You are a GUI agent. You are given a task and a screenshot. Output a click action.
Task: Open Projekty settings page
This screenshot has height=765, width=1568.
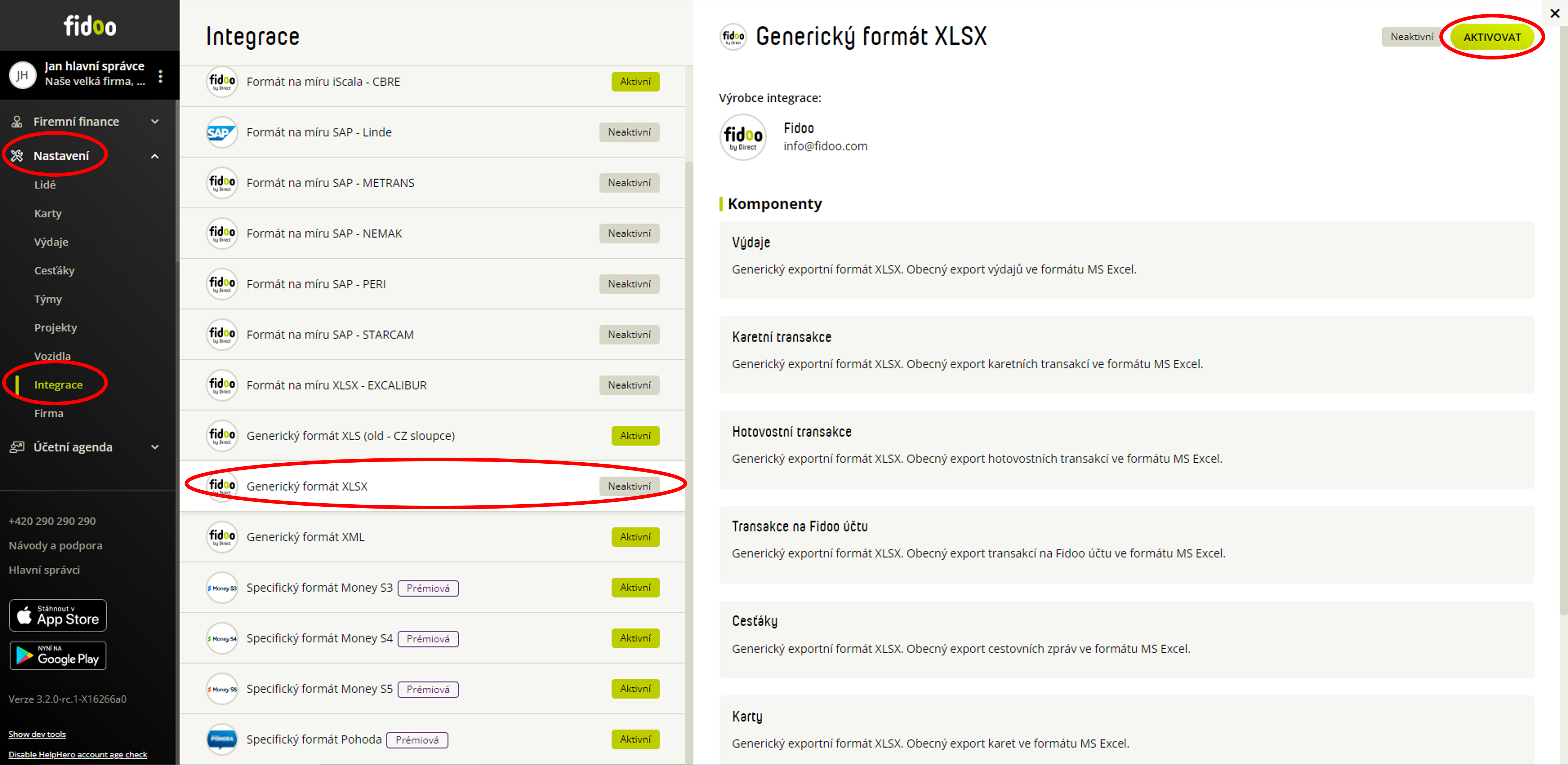(x=55, y=328)
